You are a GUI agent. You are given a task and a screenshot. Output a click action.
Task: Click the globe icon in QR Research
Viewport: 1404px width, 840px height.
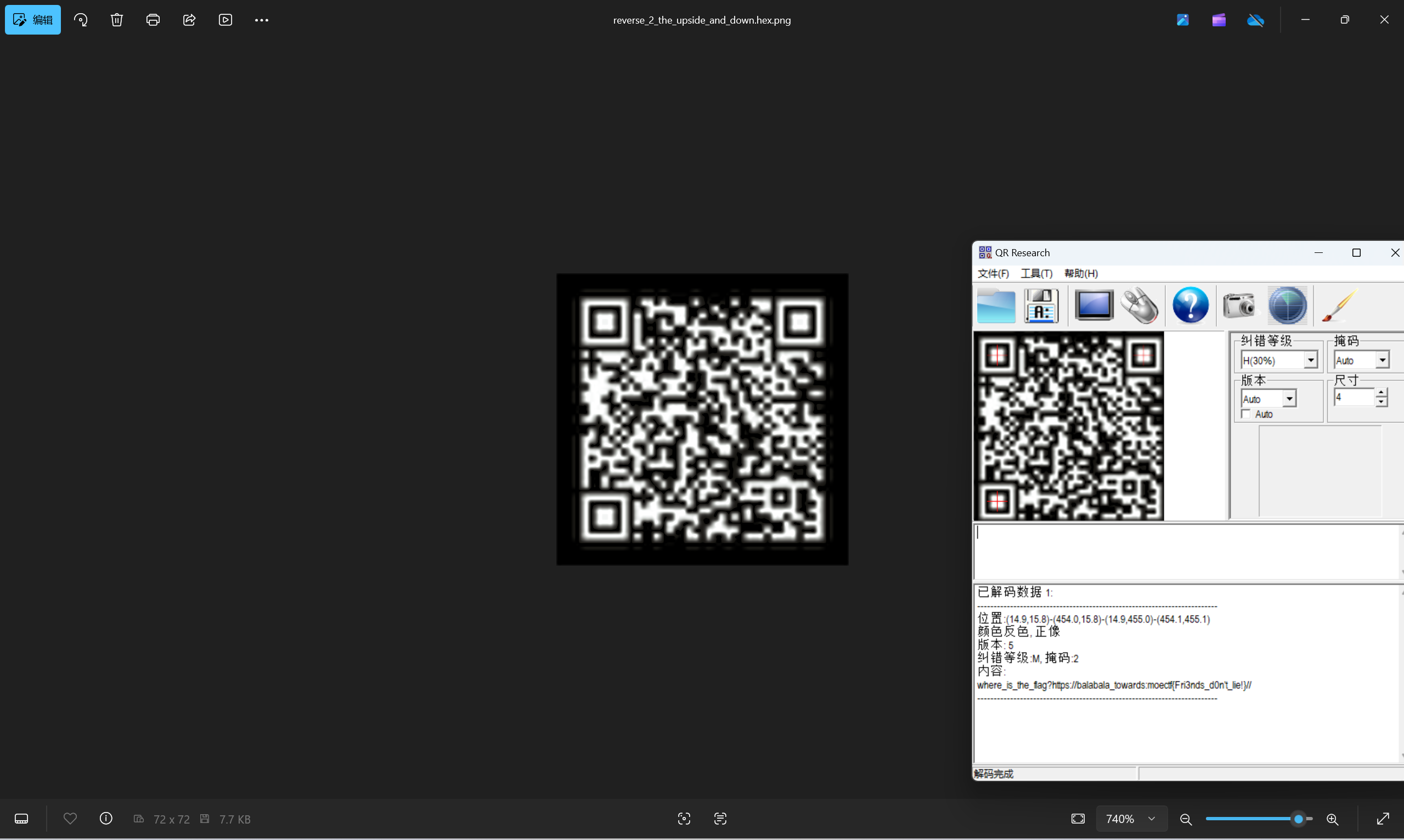coord(1288,306)
